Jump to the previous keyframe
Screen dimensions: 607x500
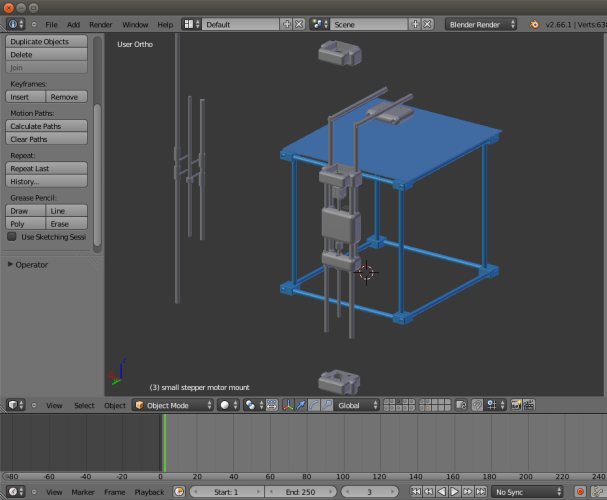(429, 492)
